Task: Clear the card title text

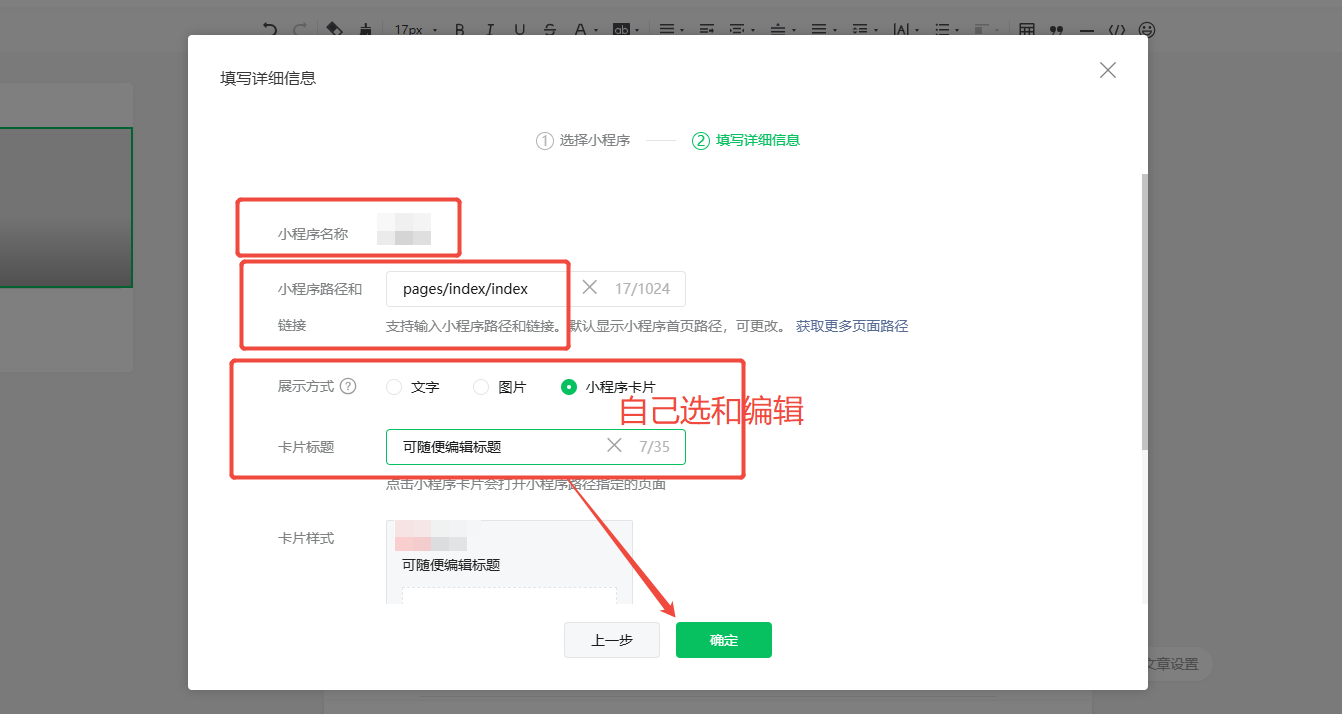Action: coord(614,446)
